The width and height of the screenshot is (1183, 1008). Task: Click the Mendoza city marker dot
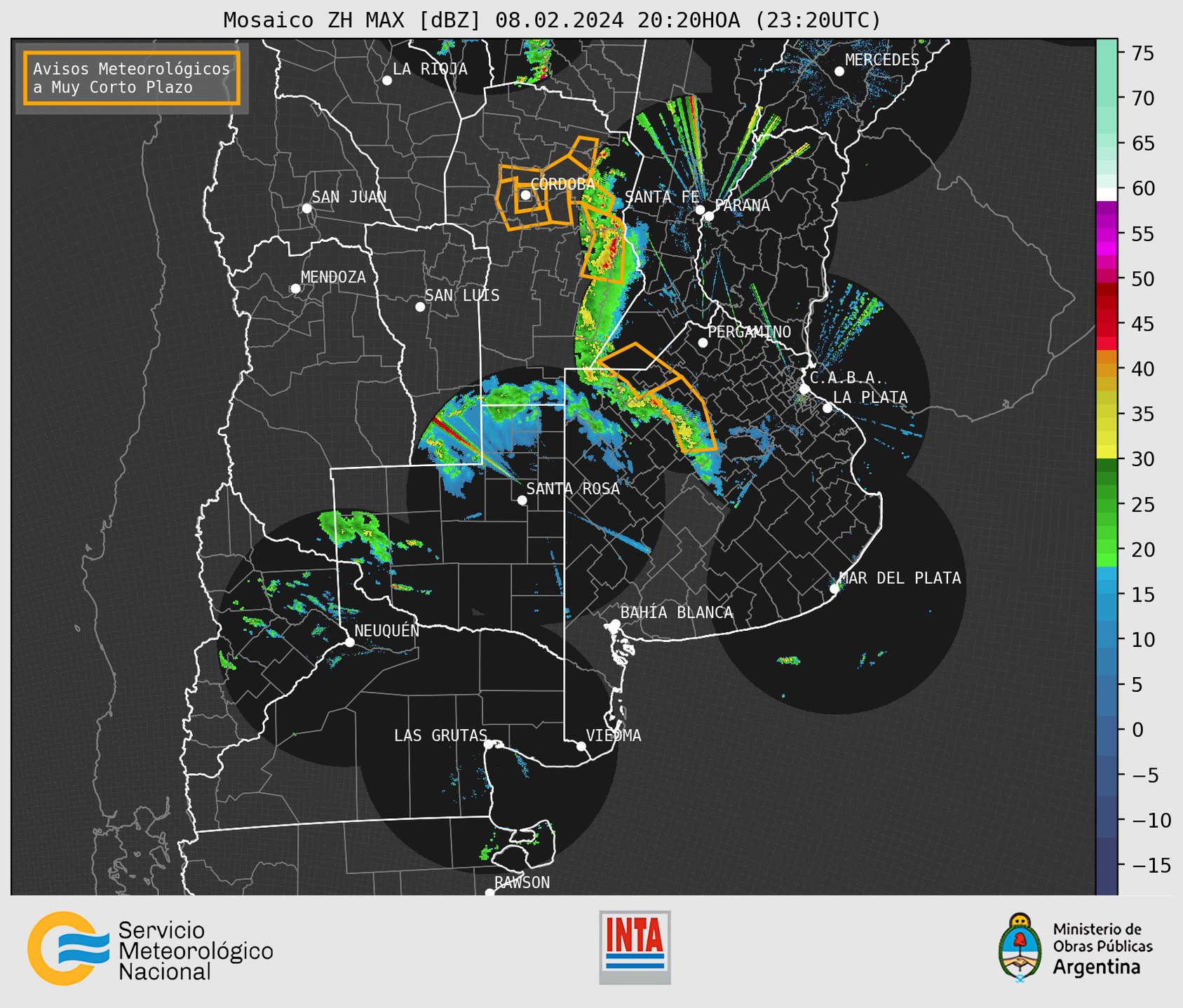pos(295,289)
